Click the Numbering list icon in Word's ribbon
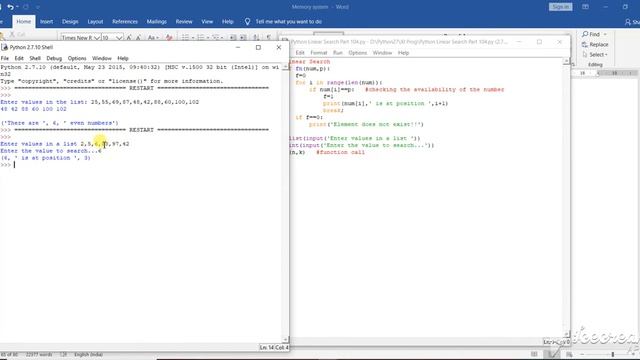The width and height of the screenshot is (640, 360). tap(200, 38)
